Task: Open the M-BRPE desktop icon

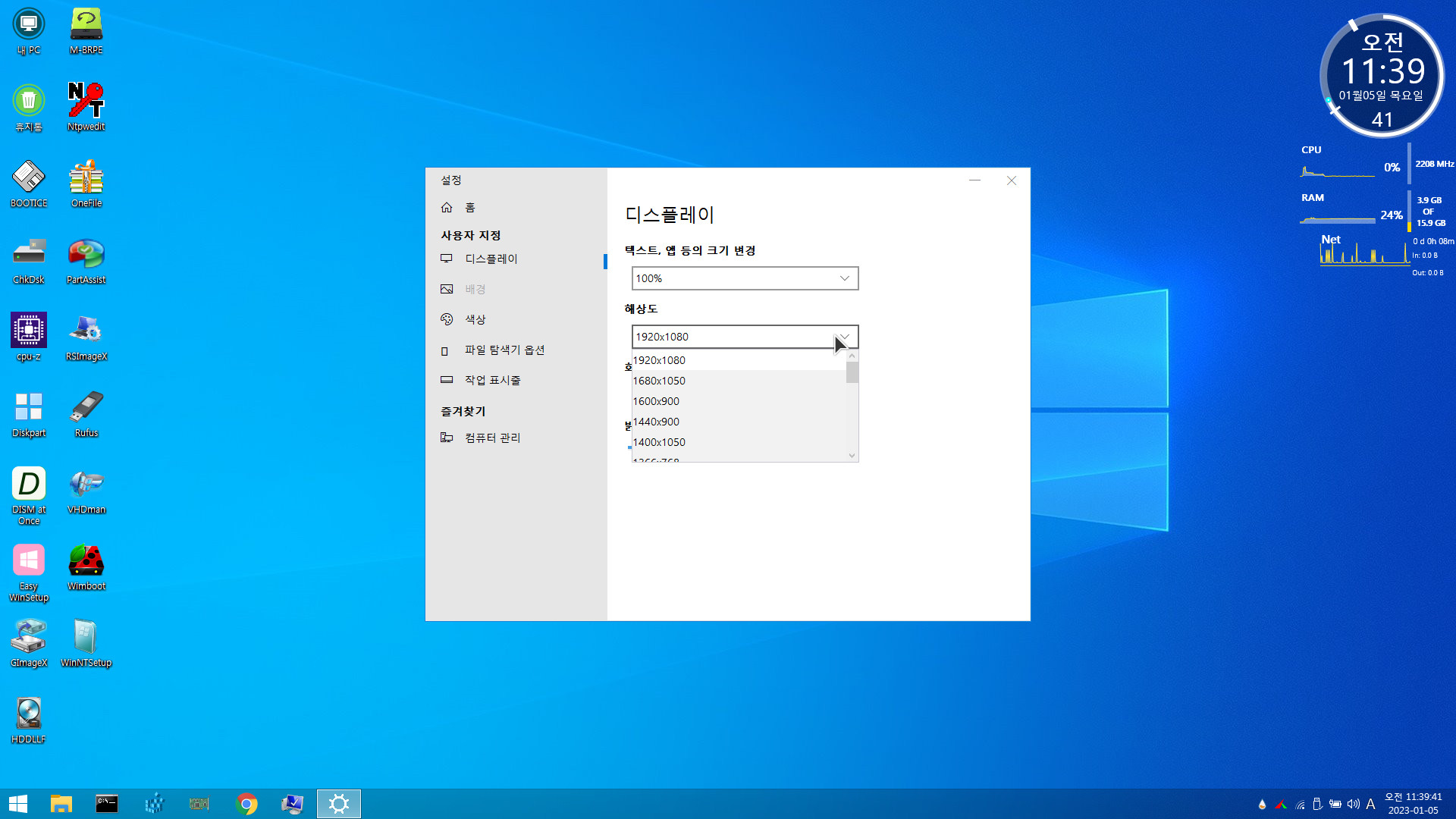Action: coord(86,31)
